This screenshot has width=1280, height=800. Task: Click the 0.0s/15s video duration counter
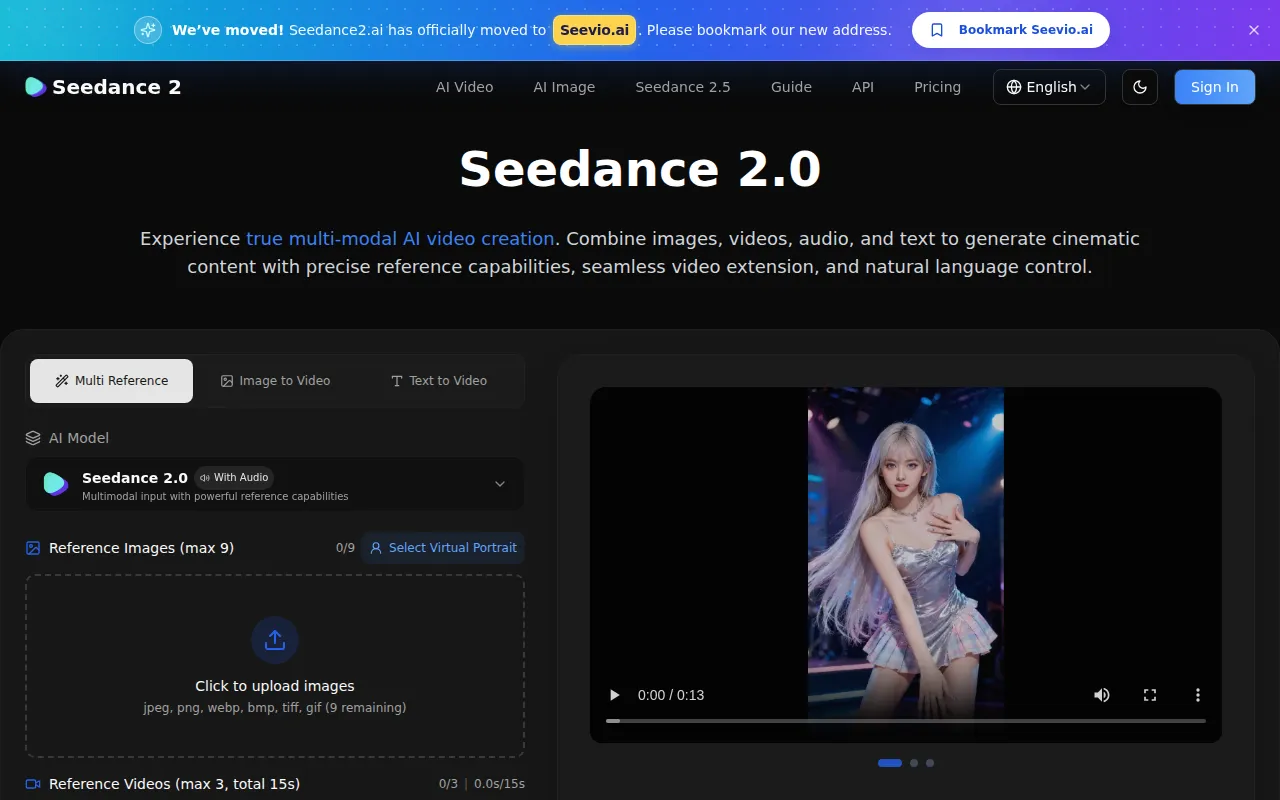[500, 784]
